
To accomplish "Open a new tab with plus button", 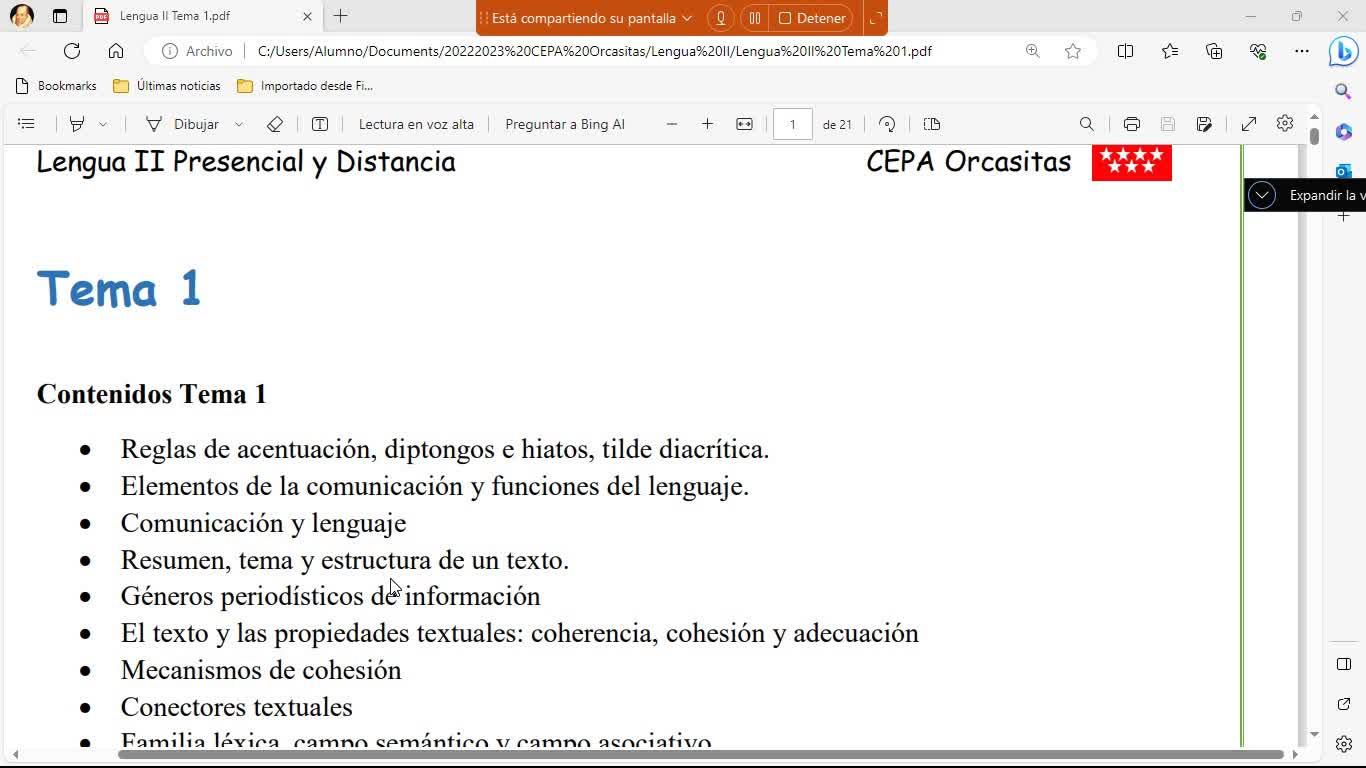I will point(340,16).
